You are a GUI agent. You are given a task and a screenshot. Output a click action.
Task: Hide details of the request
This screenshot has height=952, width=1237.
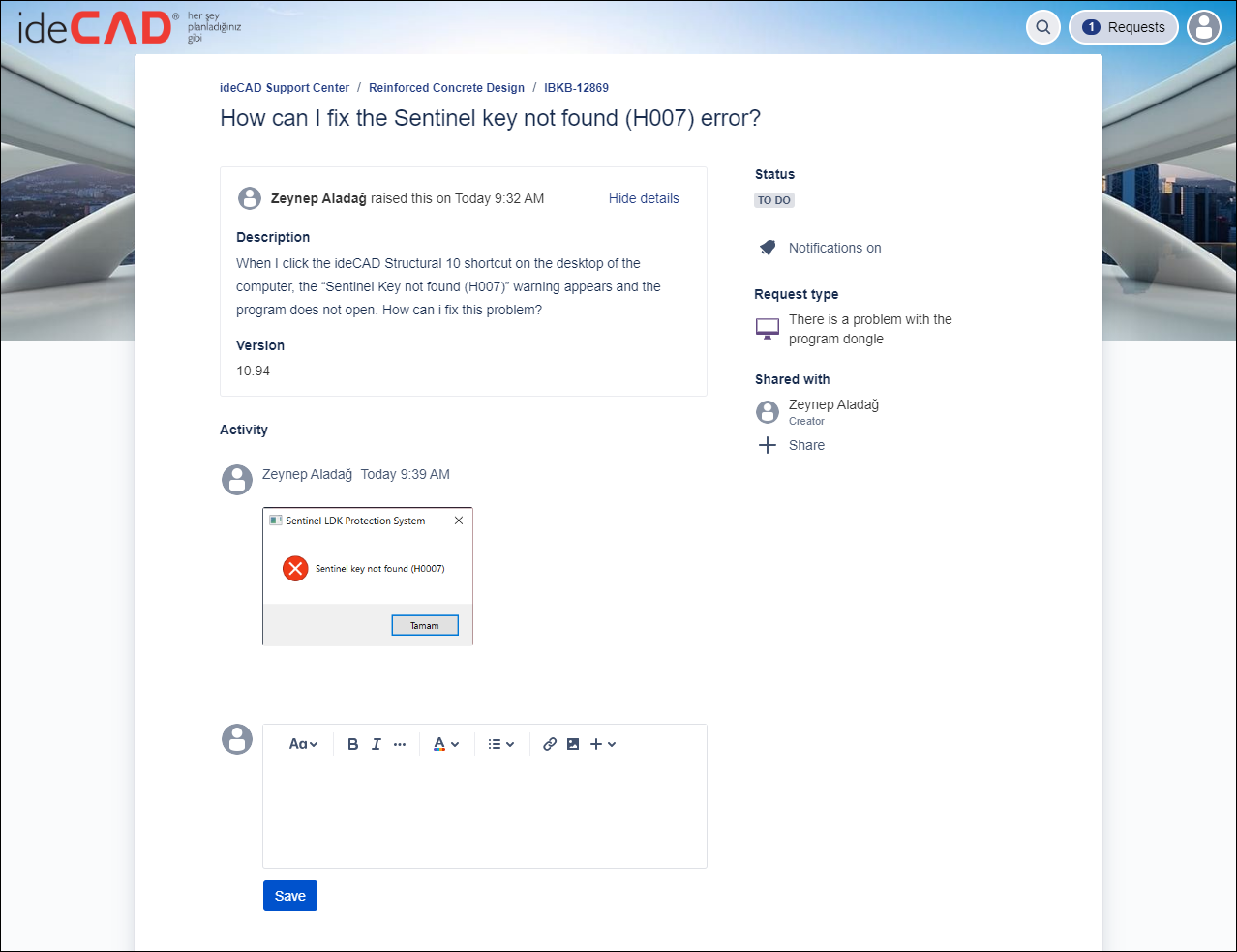tap(644, 198)
